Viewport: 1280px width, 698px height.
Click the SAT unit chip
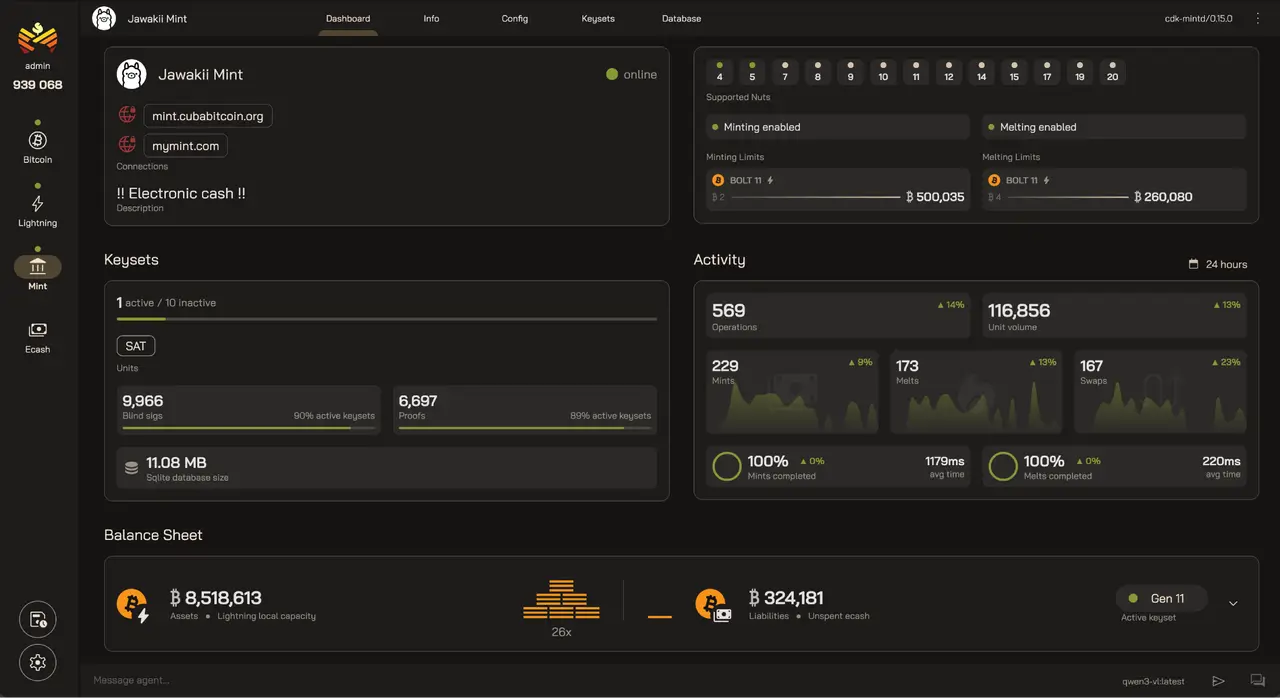(136, 346)
